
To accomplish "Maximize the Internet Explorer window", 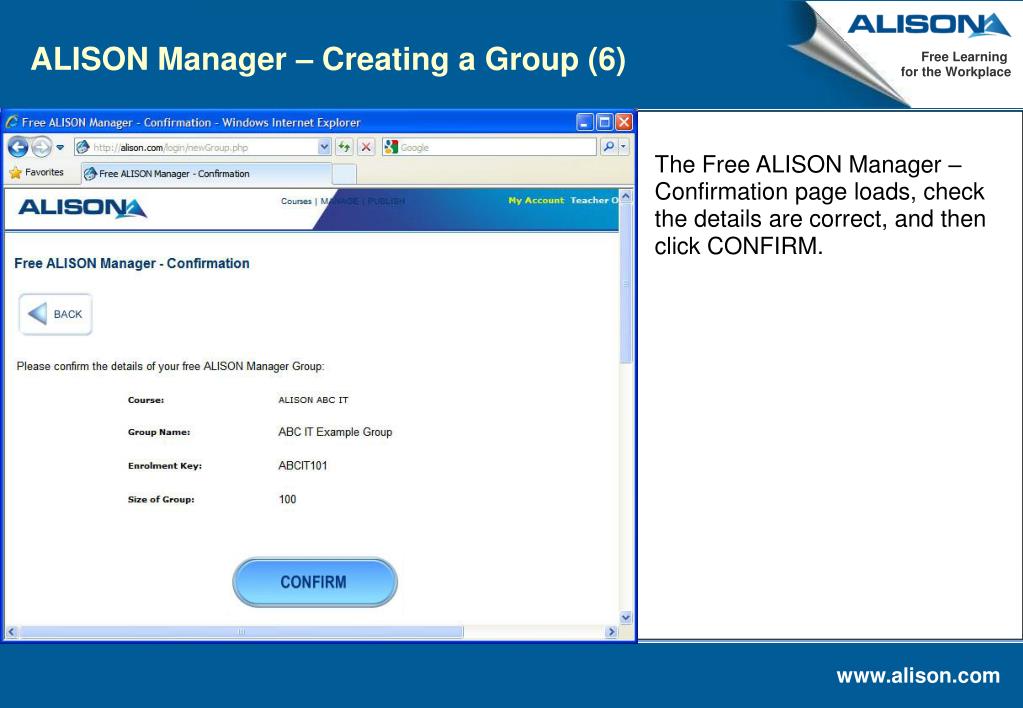I will pyautogui.click(x=605, y=122).
